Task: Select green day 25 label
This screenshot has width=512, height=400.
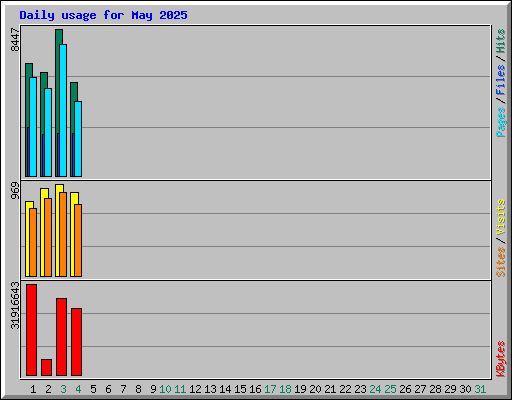Action: pyautogui.click(x=390, y=389)
